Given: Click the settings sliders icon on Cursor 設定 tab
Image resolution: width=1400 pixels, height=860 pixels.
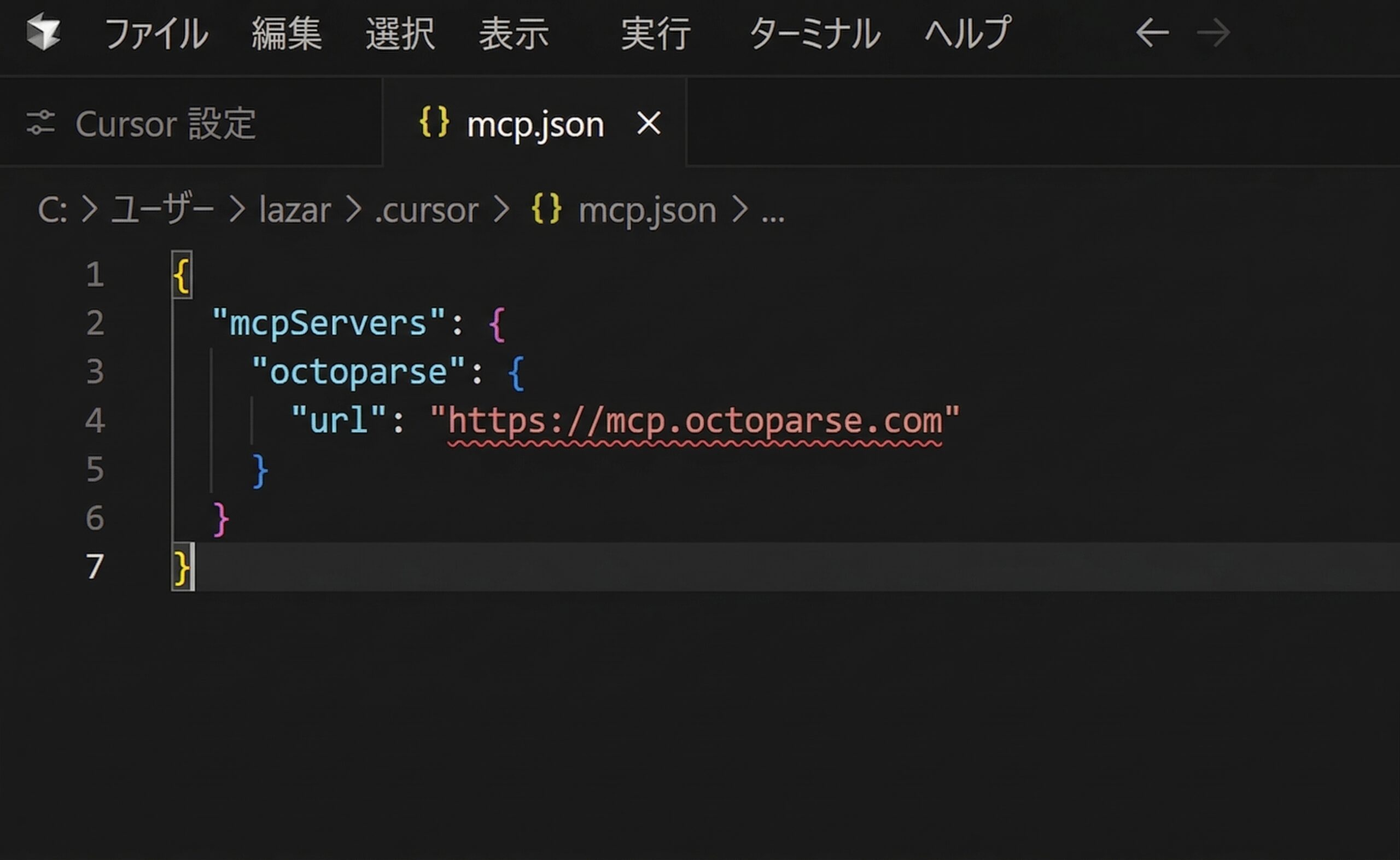Looking at the screenshot, I should click(41, 123).
